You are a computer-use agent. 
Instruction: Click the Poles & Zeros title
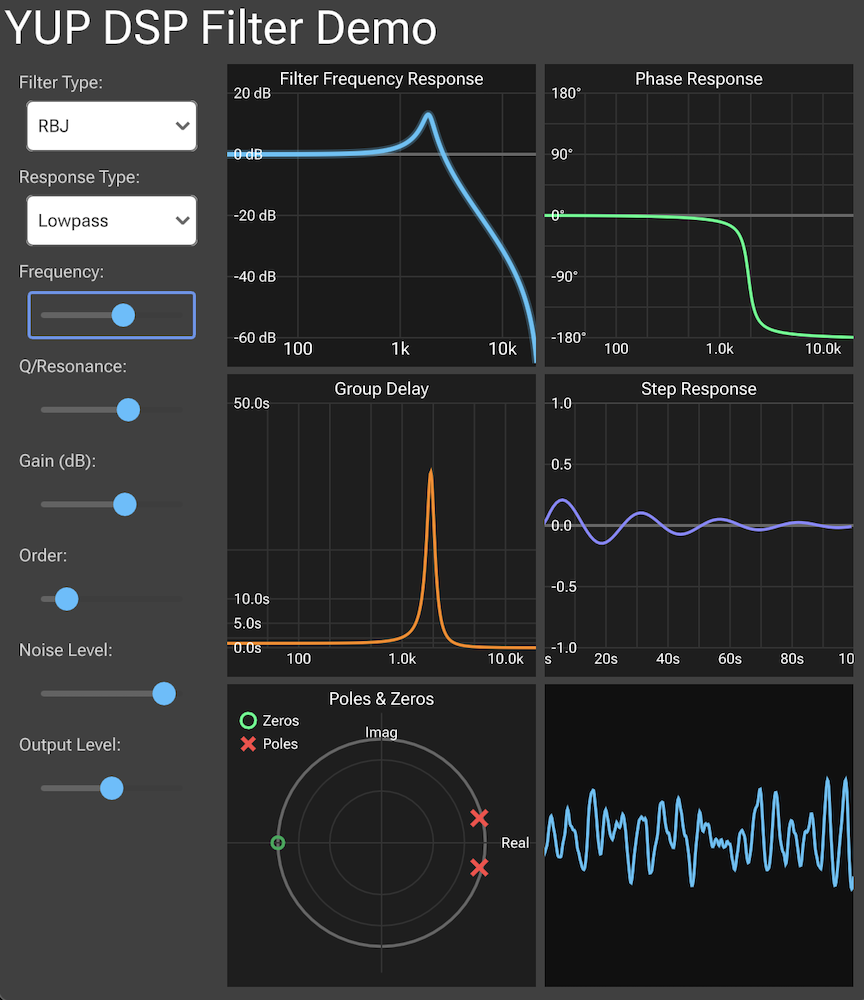pyautogui.click(x=381, y=699)
